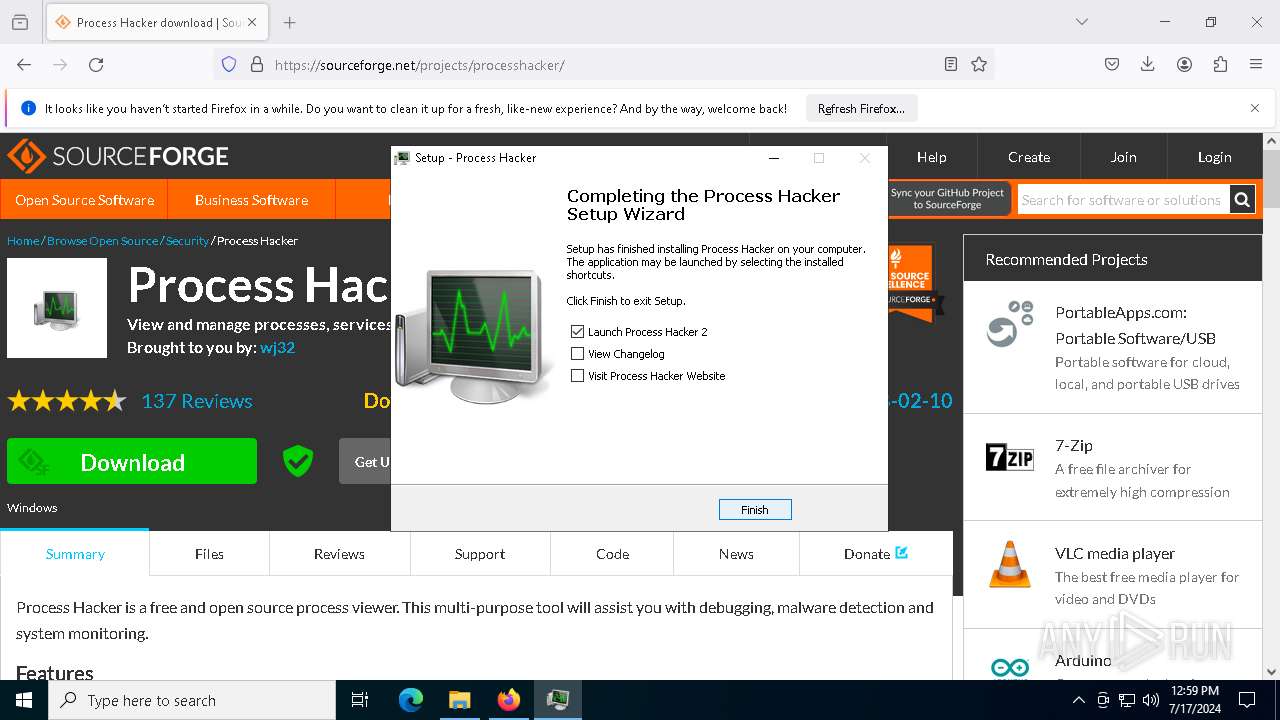Switch to the Code tab
Image resolution: width=1280 pixels, height=720 pixels.
(x=612, y=554)
